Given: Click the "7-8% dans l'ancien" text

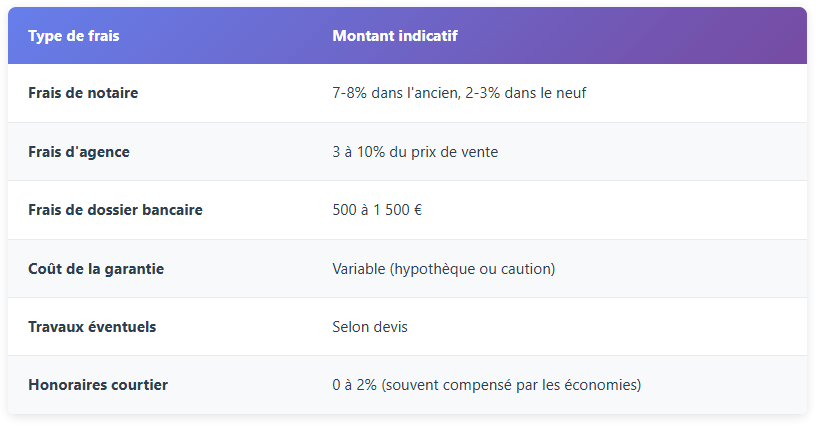Looking at the screenshot, I should tap(393, 93).
